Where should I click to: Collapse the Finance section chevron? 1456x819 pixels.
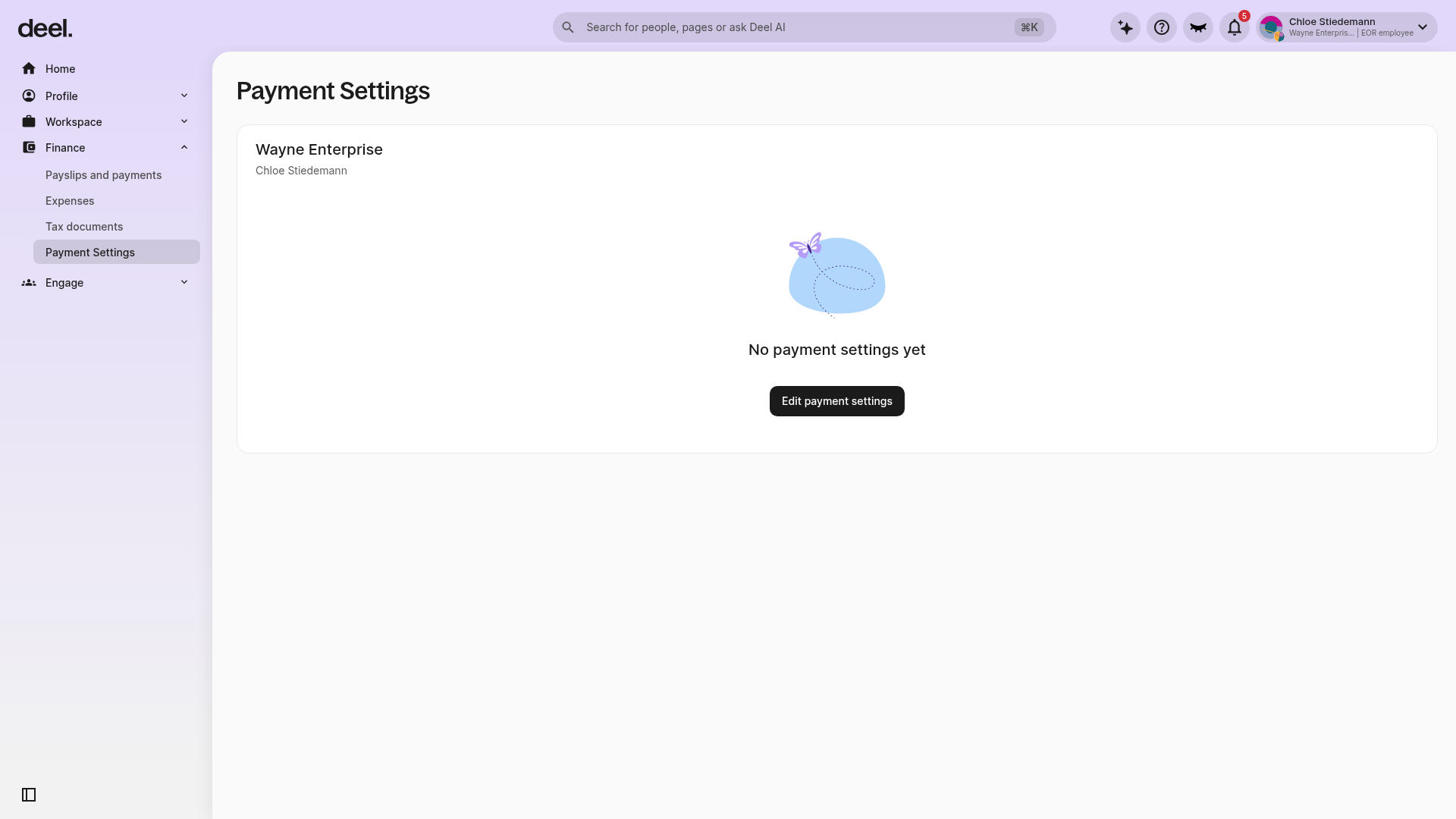coord(184,147)
